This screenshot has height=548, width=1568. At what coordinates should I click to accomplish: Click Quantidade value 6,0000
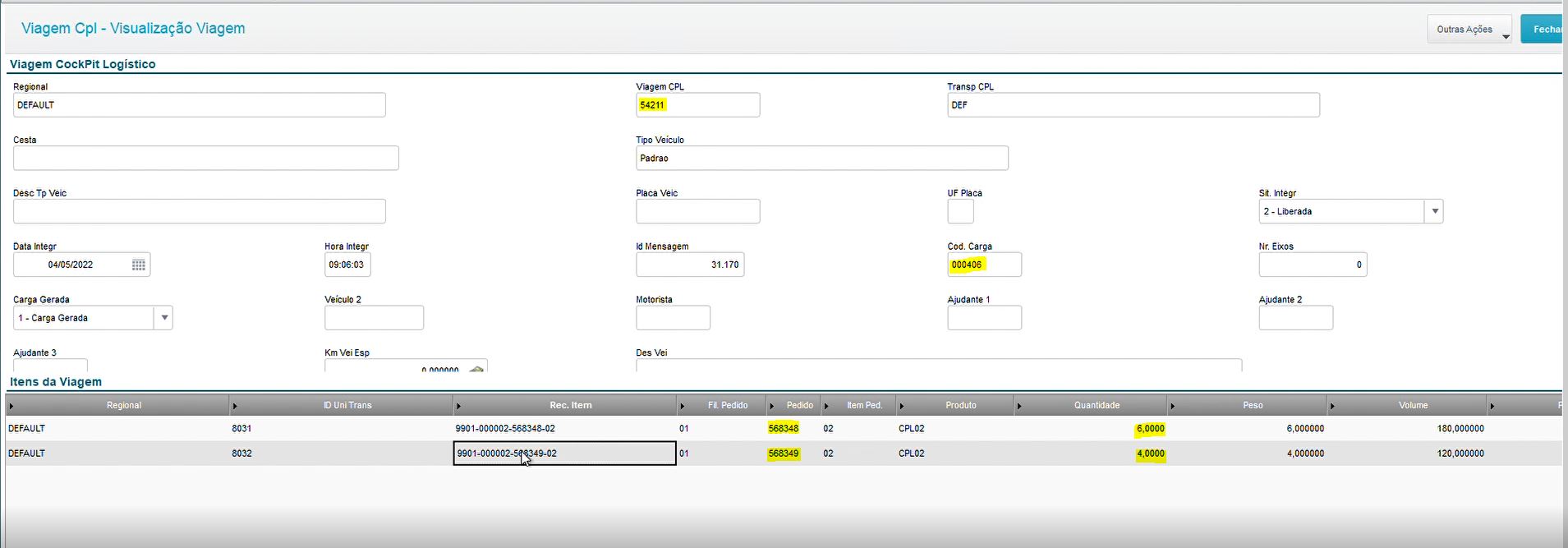(1150, 428)
